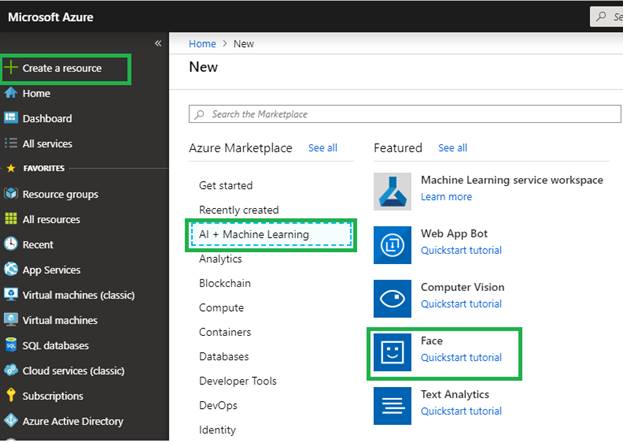Click the top bar search magnifier icon
Screen dimensions: 623x443
pos(601,17)
